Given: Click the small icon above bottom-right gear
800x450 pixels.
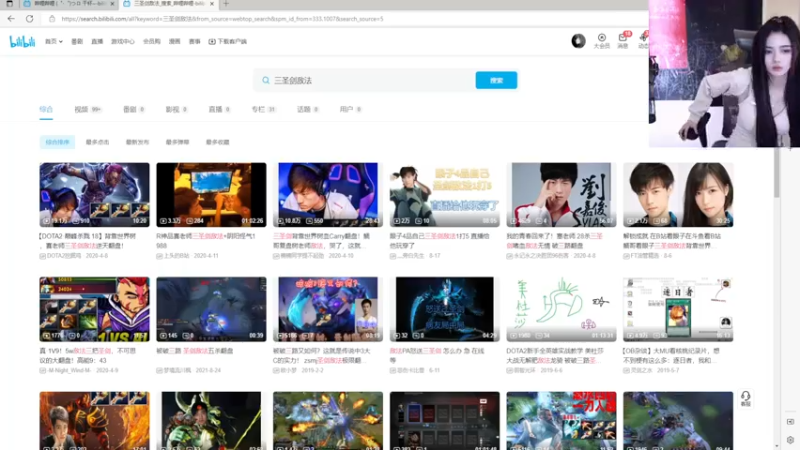Looking at the screenshot, I should (x=790, y=422).
